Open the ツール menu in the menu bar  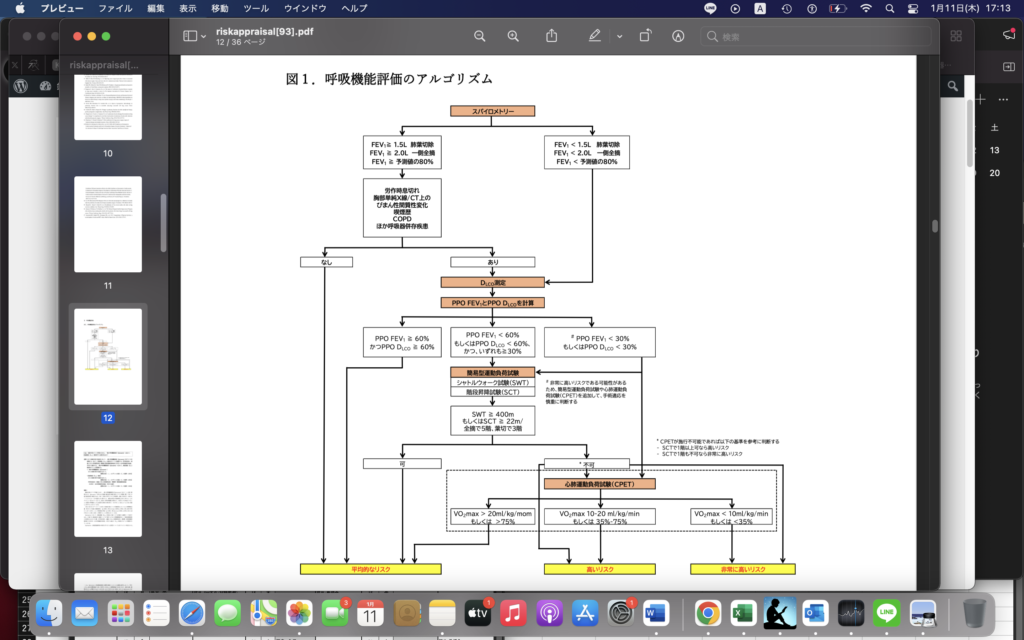point(256,7)
